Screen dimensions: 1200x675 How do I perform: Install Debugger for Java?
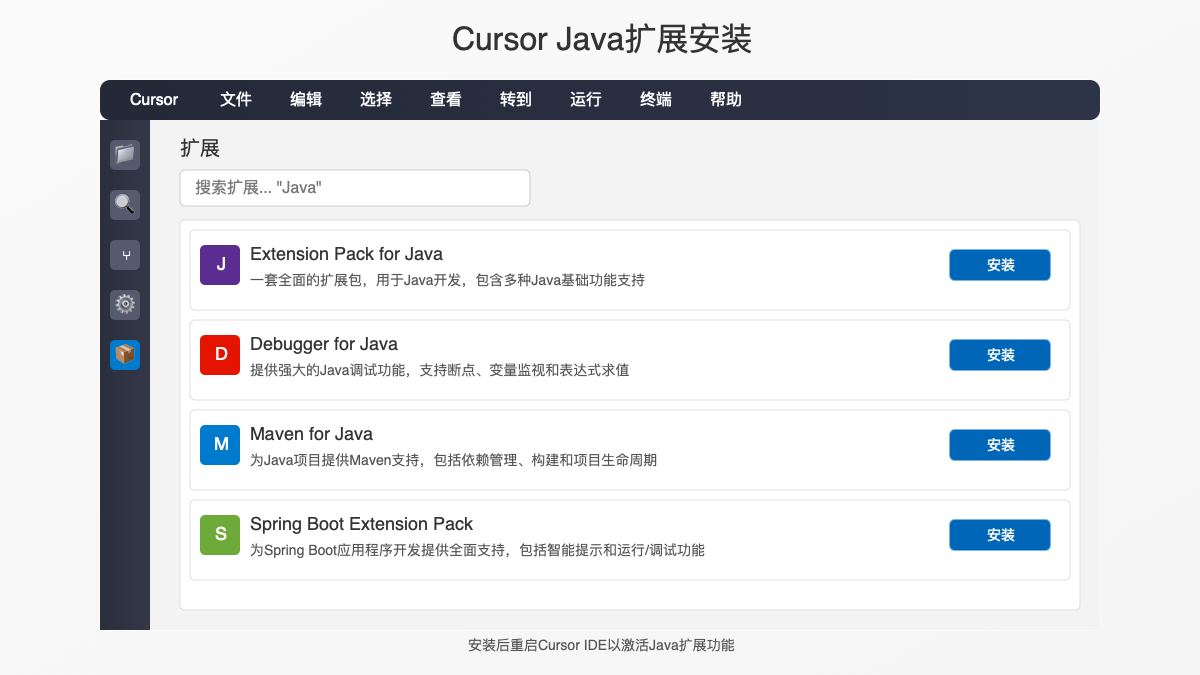[x=1000, y=355]
